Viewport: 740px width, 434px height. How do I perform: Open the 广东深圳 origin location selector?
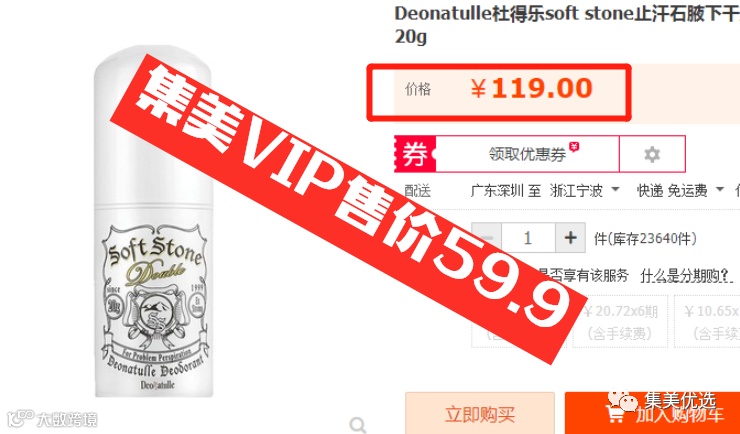click(x=496, y=191)
